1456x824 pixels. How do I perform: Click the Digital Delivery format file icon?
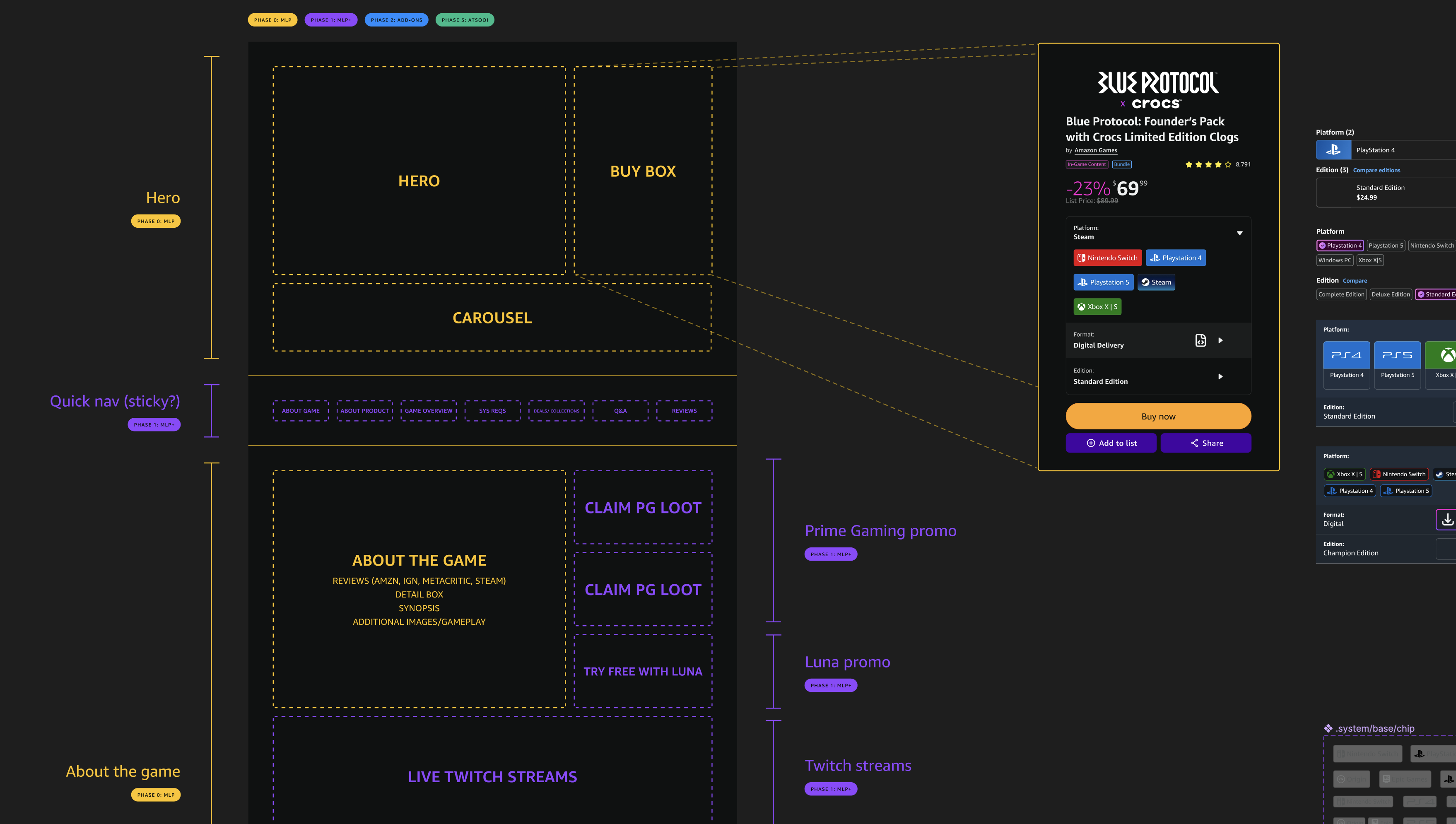(x=1200, y=340)
